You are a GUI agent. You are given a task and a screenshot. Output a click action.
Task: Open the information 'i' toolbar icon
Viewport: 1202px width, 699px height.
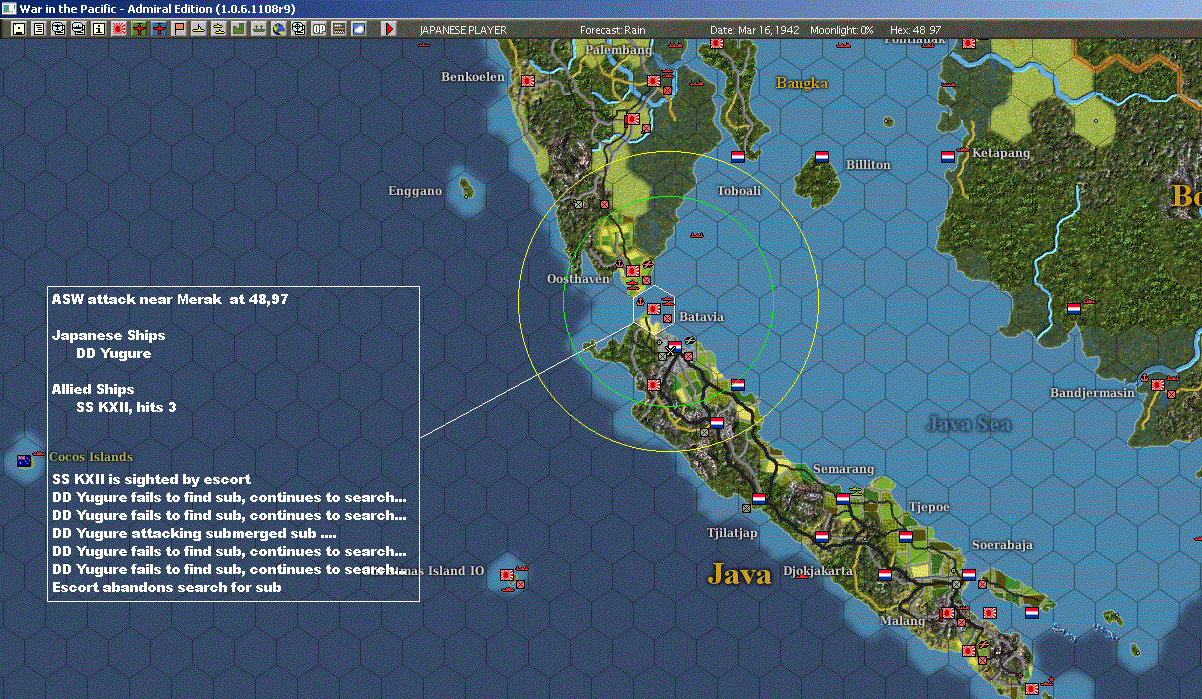pyautogui.click(x=98, y=29)
